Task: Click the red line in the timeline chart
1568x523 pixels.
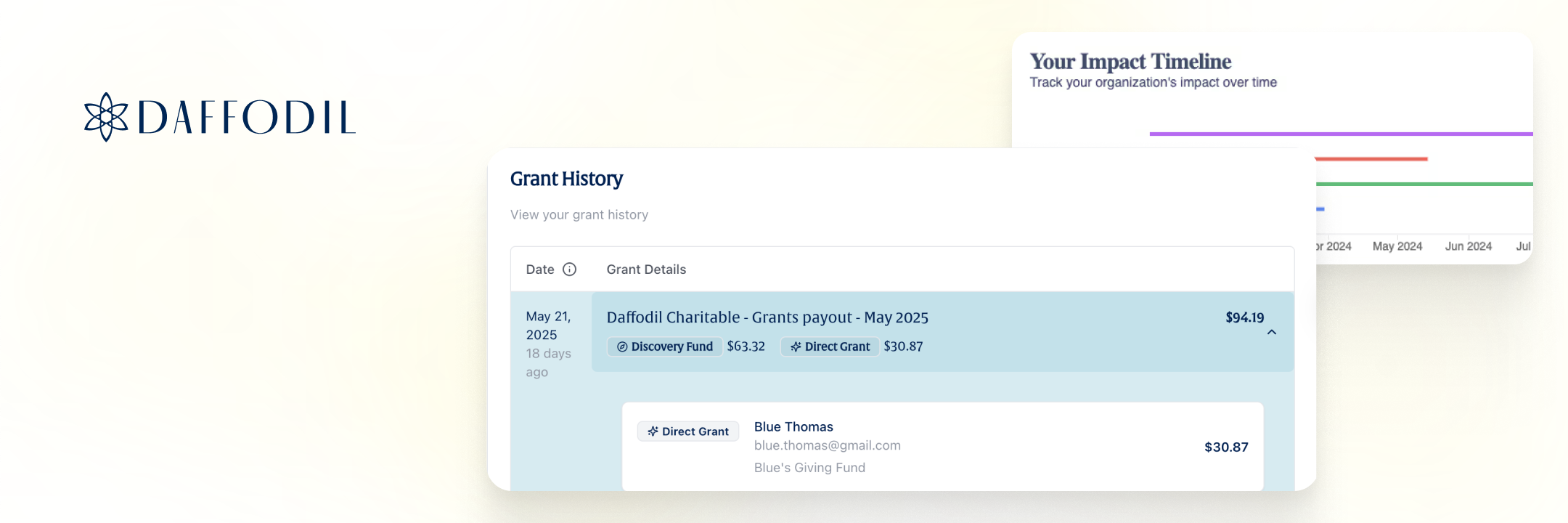Action: 1371,158
